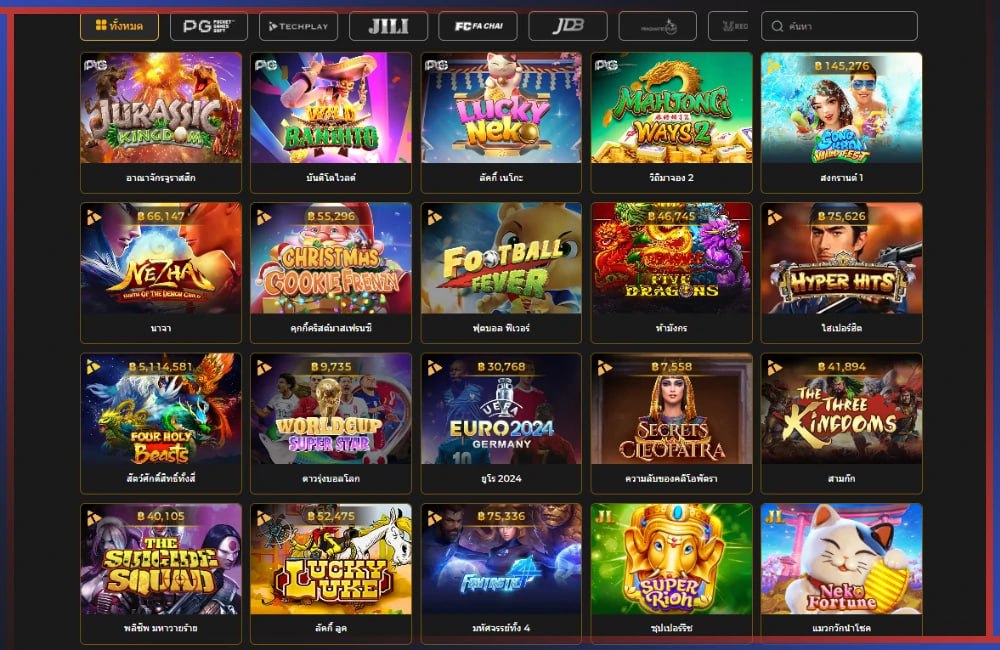The image size is (1000, 650).
Task: Select the JDB provider tab
Action: (568, 26)
